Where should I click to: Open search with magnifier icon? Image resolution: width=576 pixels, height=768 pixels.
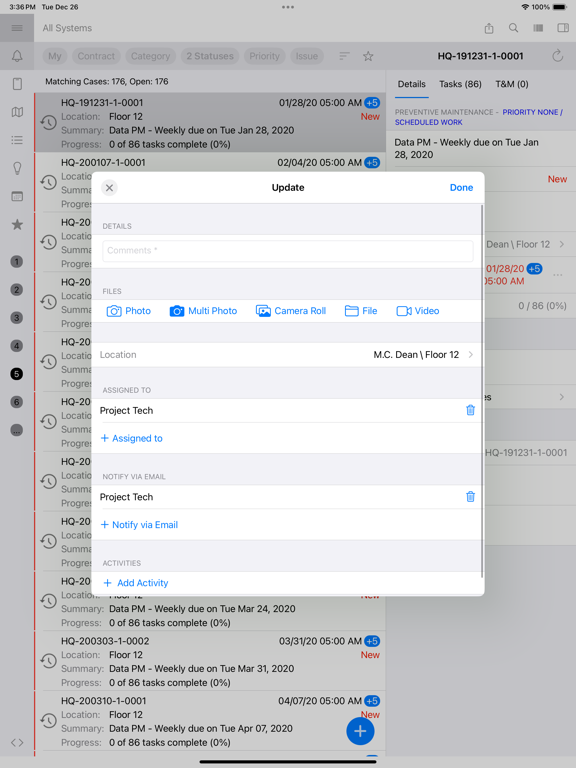point(513,28)
